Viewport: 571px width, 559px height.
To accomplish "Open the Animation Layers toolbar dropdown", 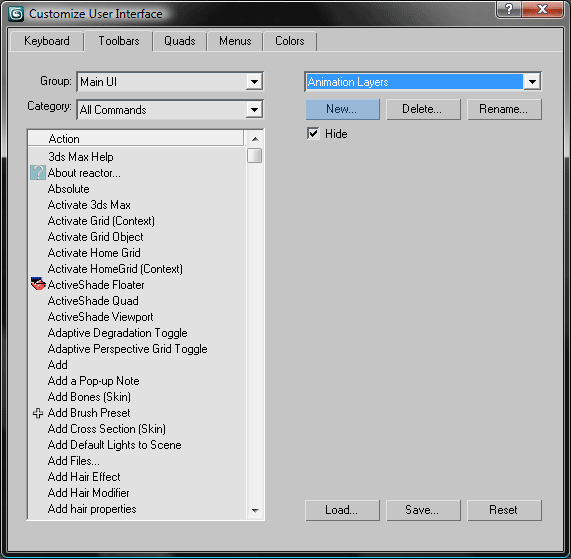I will pyautogui.click(x=423, y=82).
